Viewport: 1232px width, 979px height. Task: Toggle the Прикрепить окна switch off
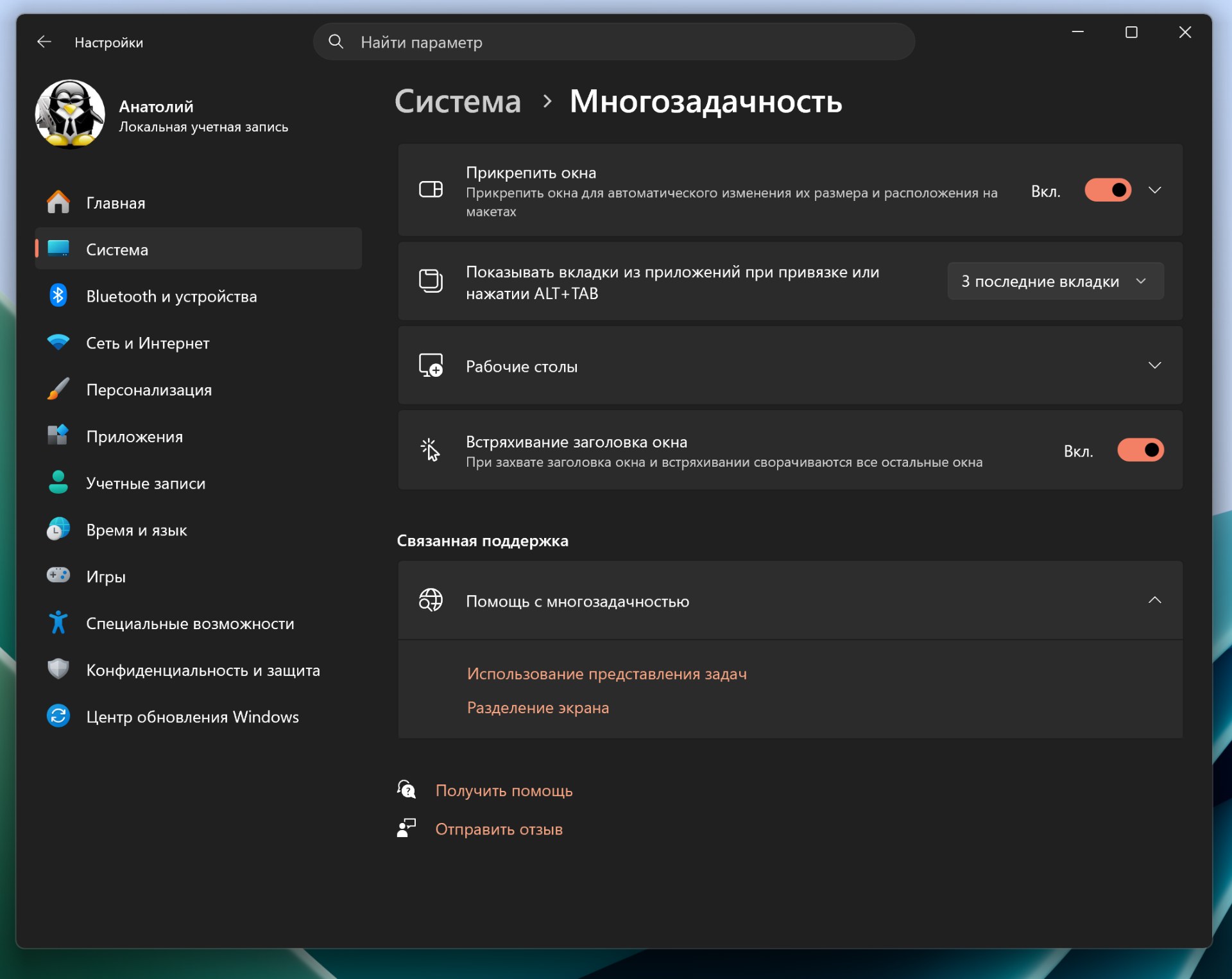1108,191
